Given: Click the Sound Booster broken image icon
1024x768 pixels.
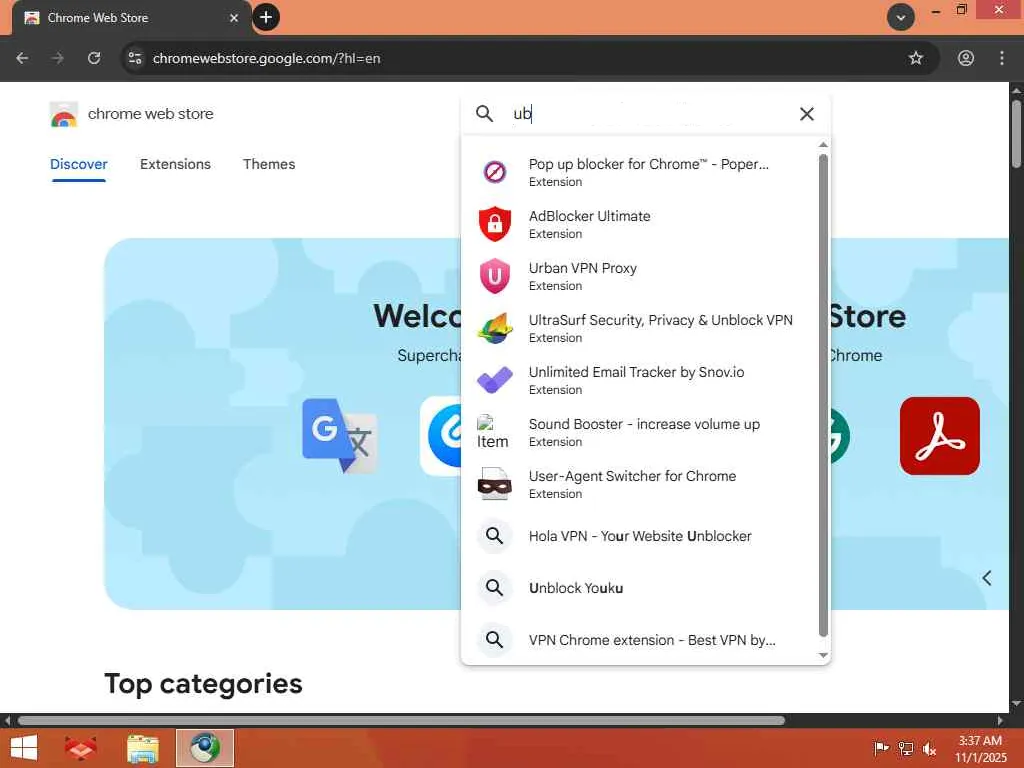Looking at the screenshot, I should [492, 432].
